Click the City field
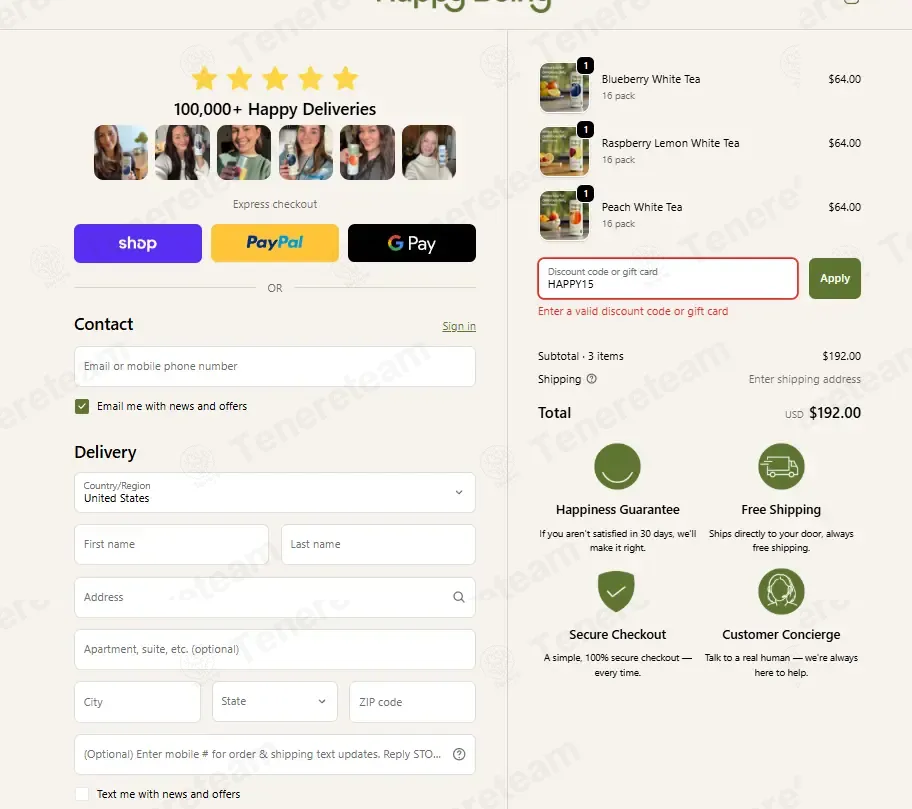The width and height of the screenshot is (912, 809). click(x=137, y=702)
